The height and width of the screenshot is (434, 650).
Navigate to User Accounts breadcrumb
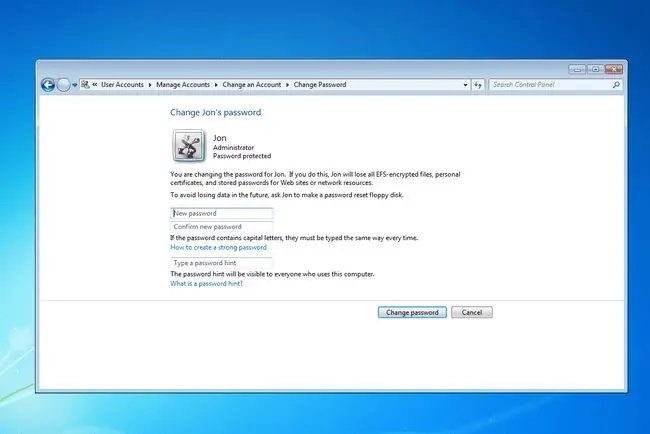pyautogui.click(x=122, y=85)
